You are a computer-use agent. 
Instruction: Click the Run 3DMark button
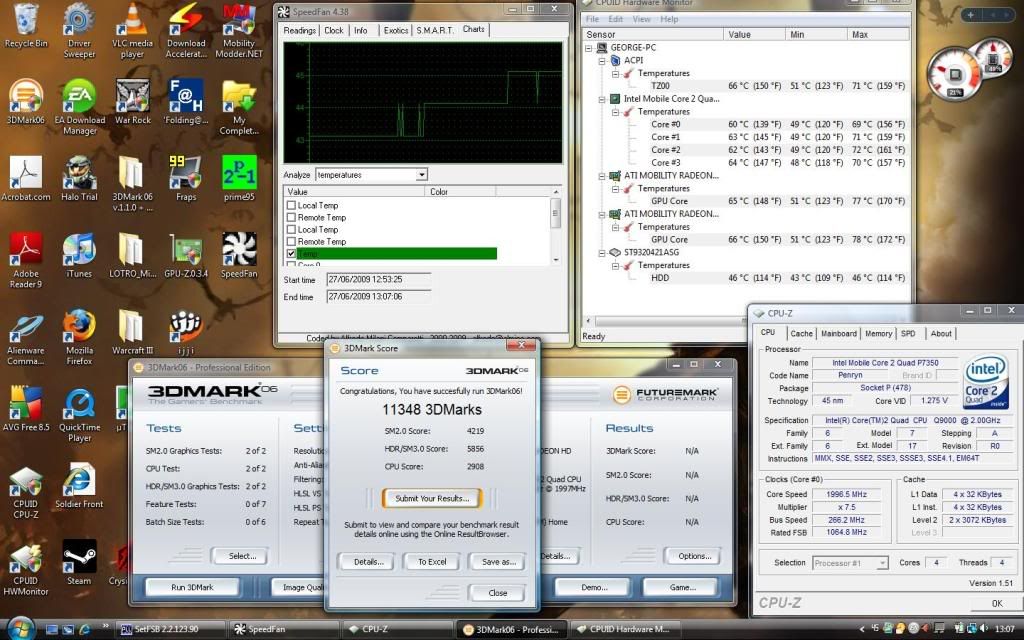[192, 587]
